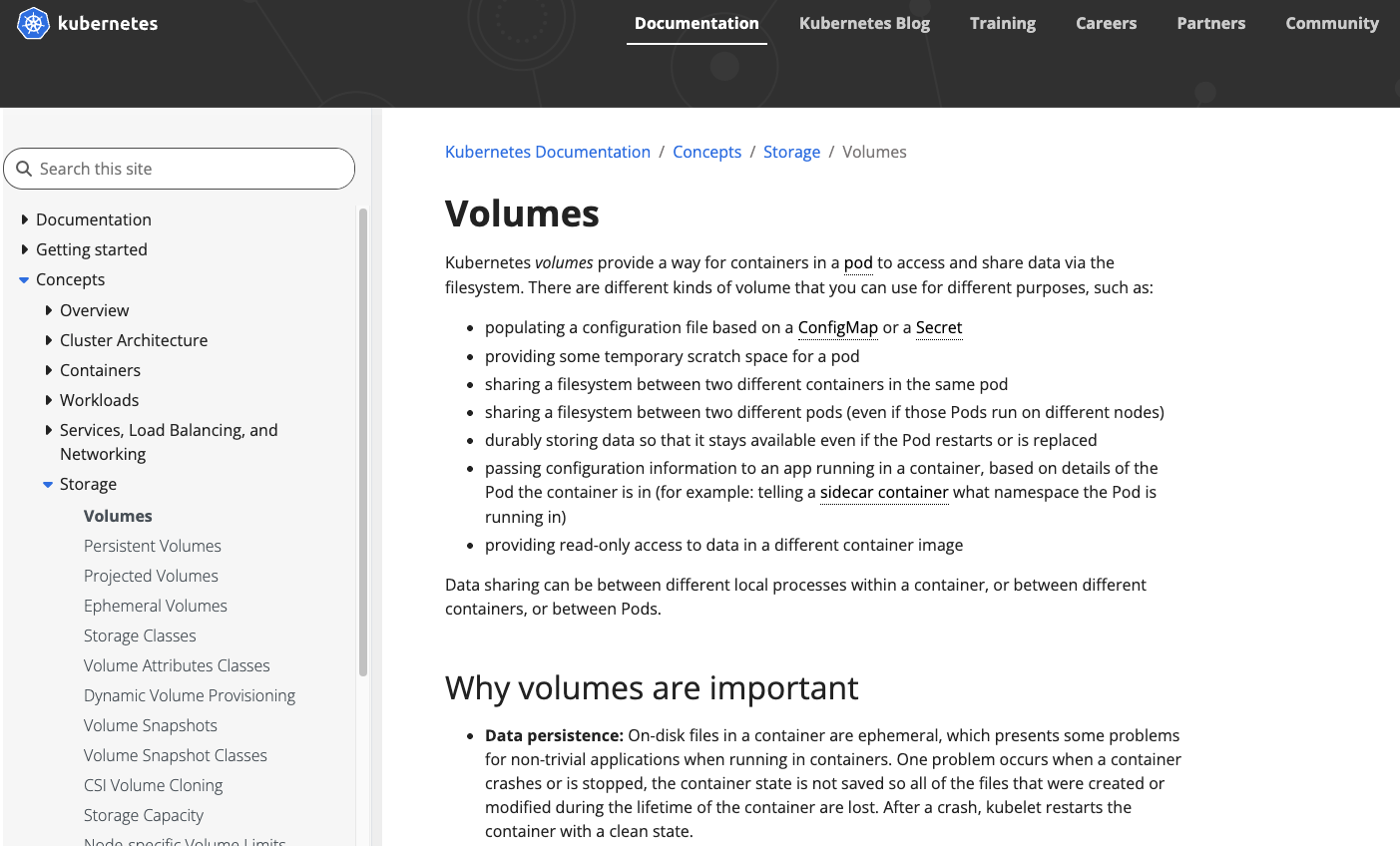The image size is (1400, 846).
Task: Click the Documentation label in sidebar tree
Action: coord(94,219)
